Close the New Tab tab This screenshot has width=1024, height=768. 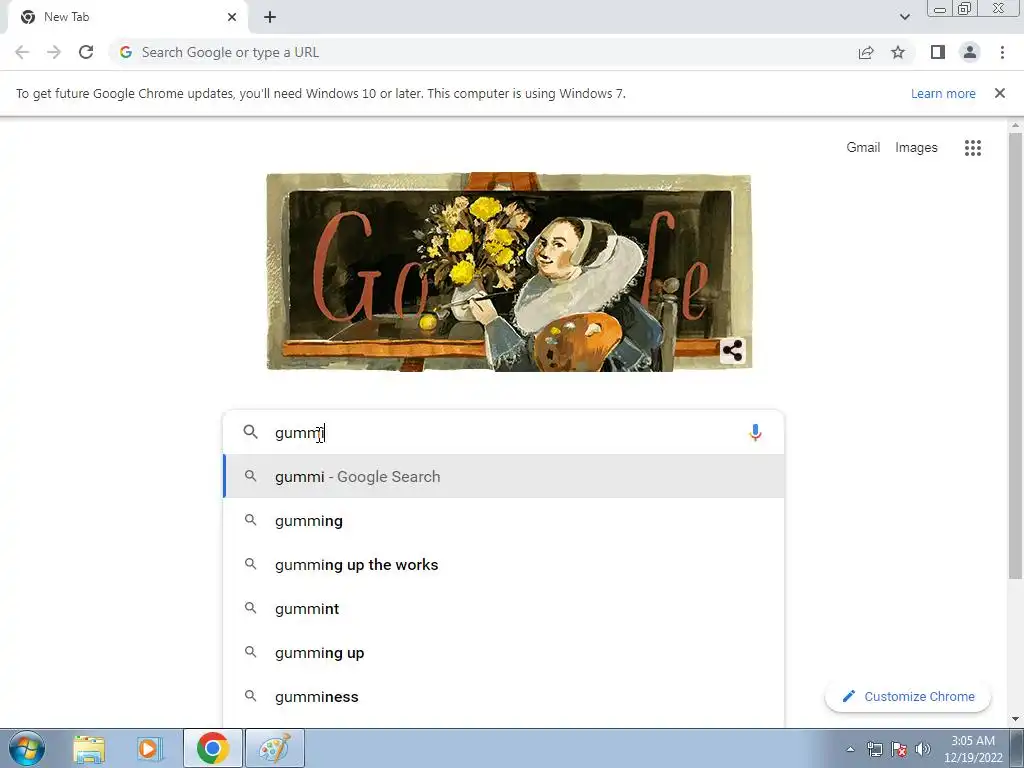pos(232,17)
